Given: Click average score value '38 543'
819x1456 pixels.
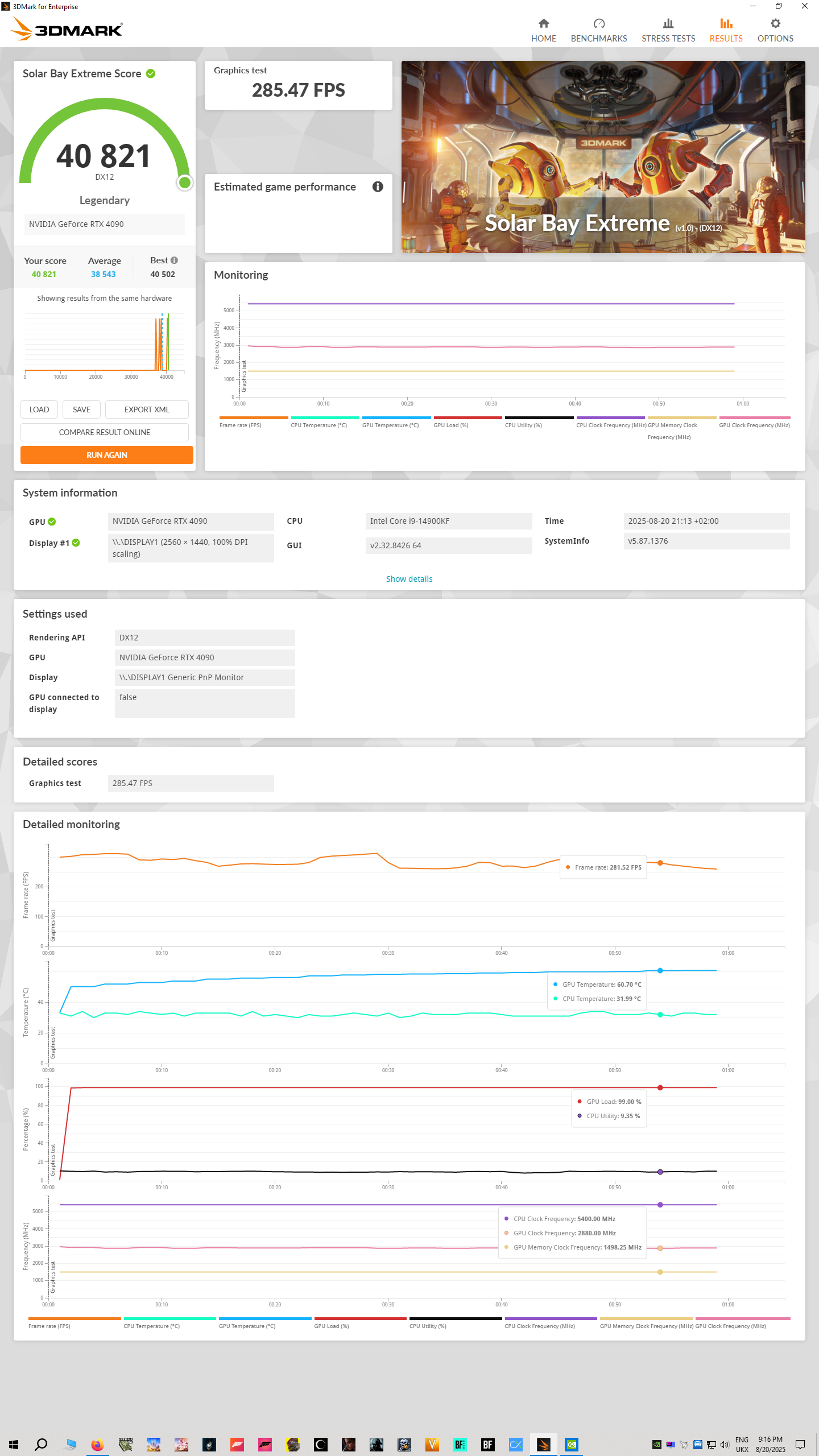Looking at the screenshot, I should 104,274.
